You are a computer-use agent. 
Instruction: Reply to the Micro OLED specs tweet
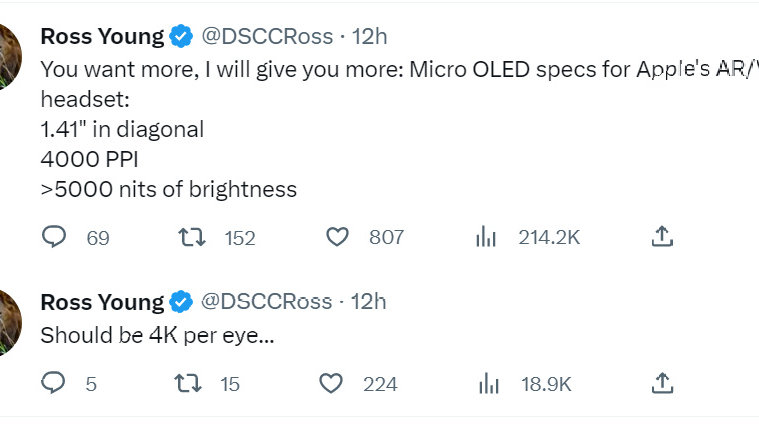tap(55, 237)
